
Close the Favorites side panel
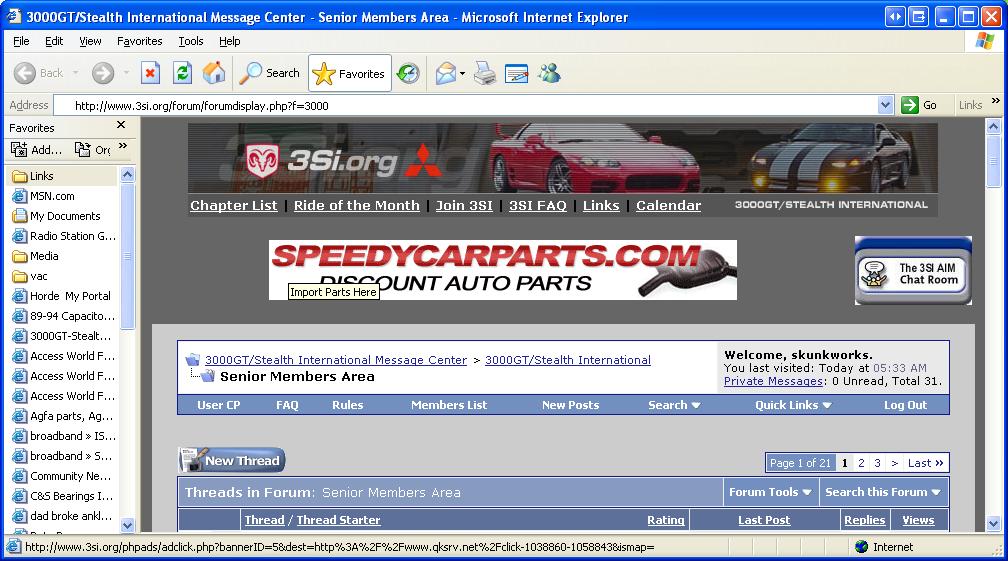click(121, 125)
